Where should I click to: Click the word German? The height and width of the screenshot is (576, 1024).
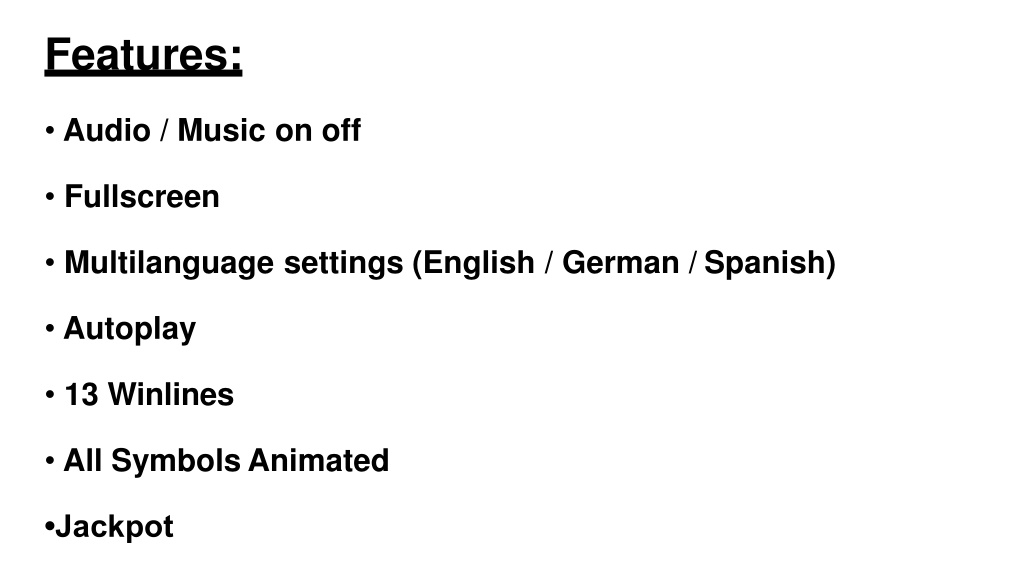click(x=620, y=263)
